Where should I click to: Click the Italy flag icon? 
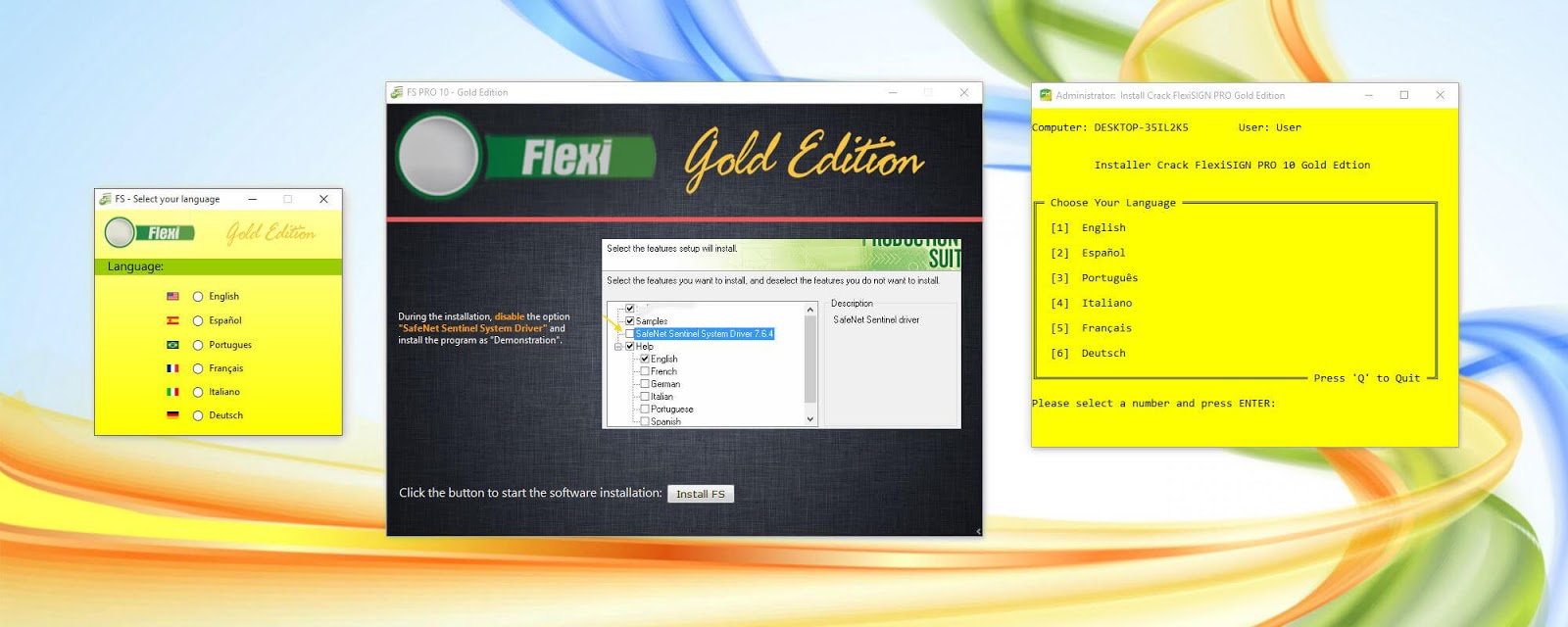click(172, 392)
